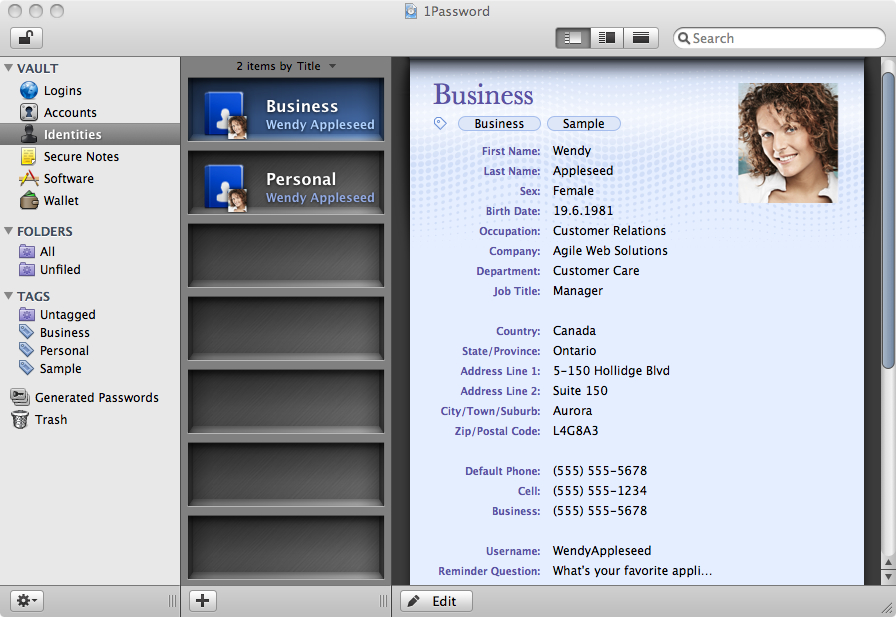The image size is (896, 617).
Task: Click inside the Search field
Action: tap(779, 37)
